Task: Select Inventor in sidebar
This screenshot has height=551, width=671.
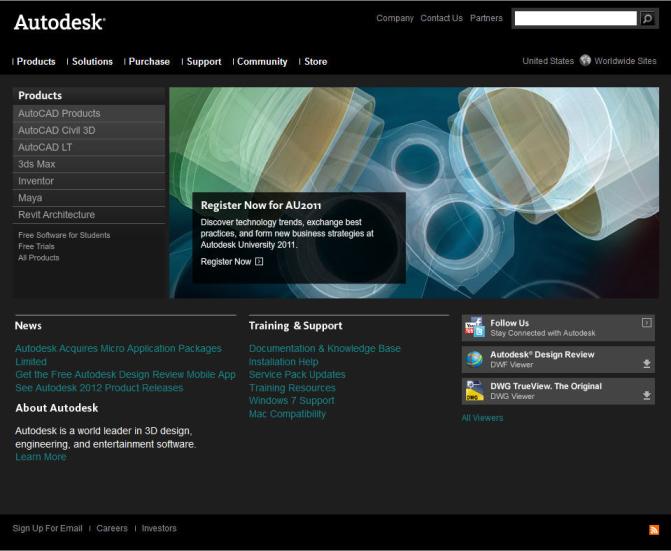Action: (89, 181)
